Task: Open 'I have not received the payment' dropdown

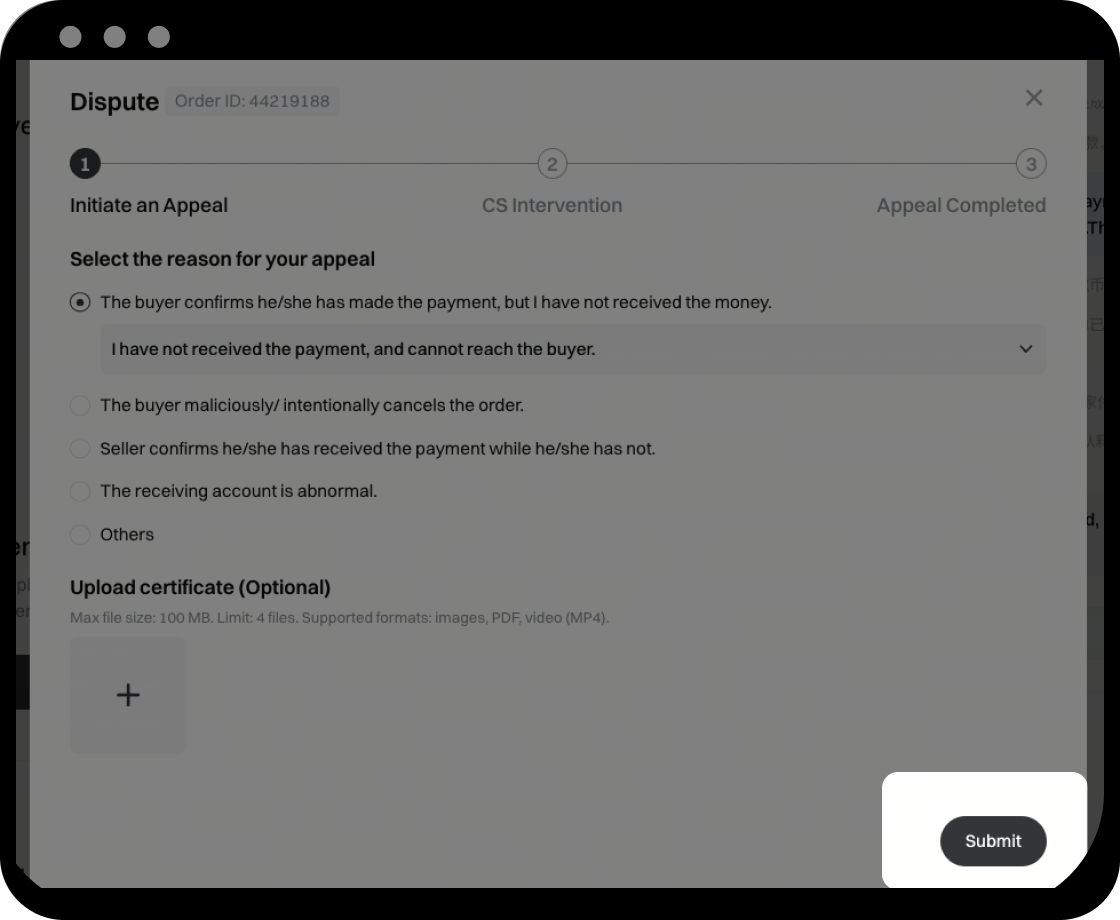Action: click(x=573, y=349)
